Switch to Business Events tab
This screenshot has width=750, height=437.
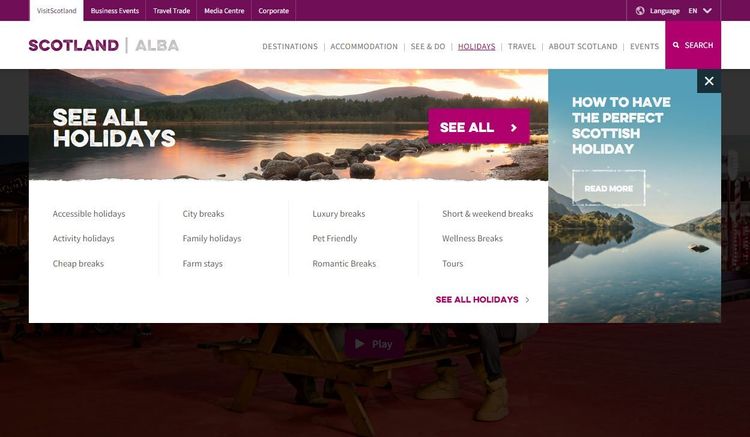coord(115,11)
